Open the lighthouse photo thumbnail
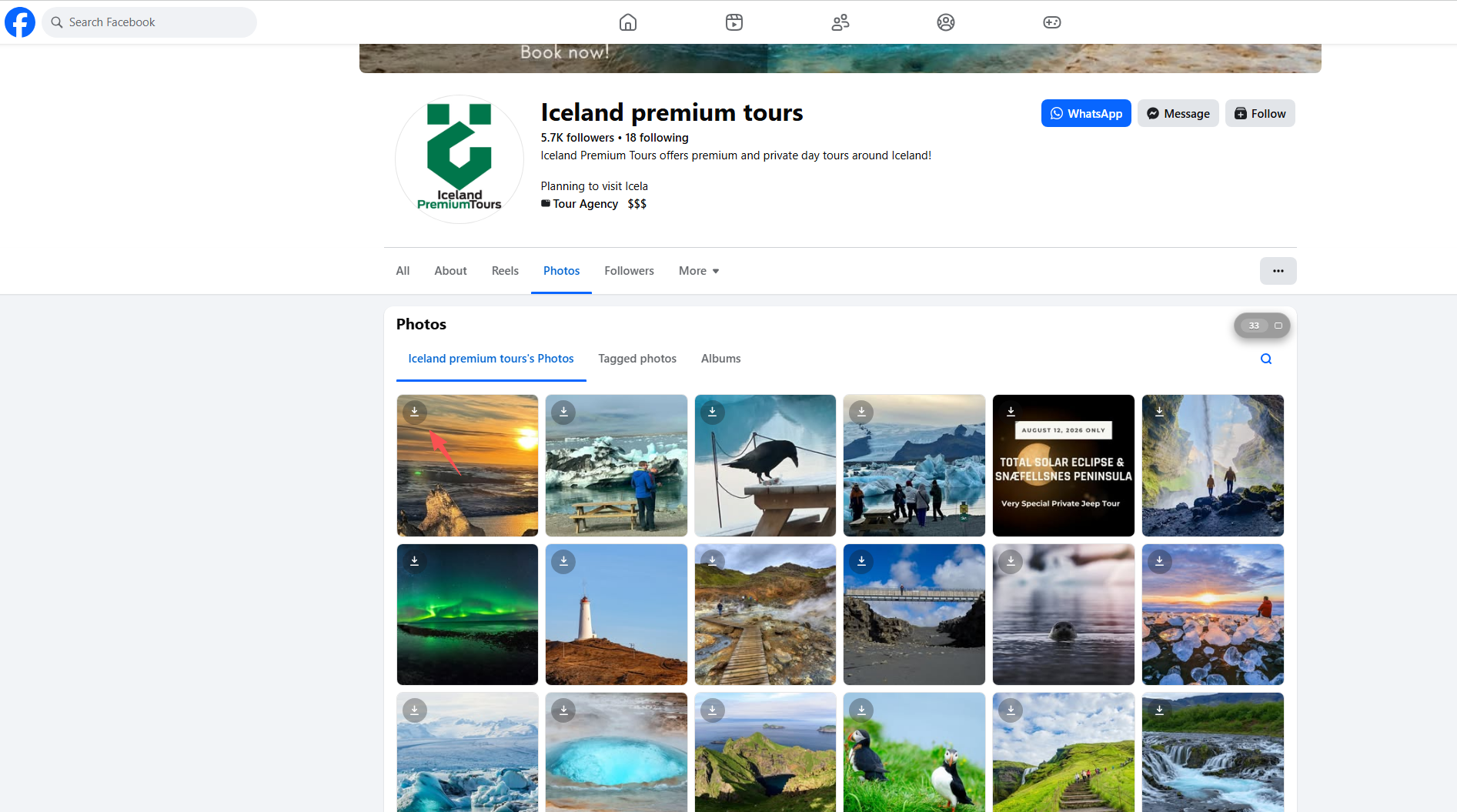Screen dimensions: 1457x812 [617, 615]
